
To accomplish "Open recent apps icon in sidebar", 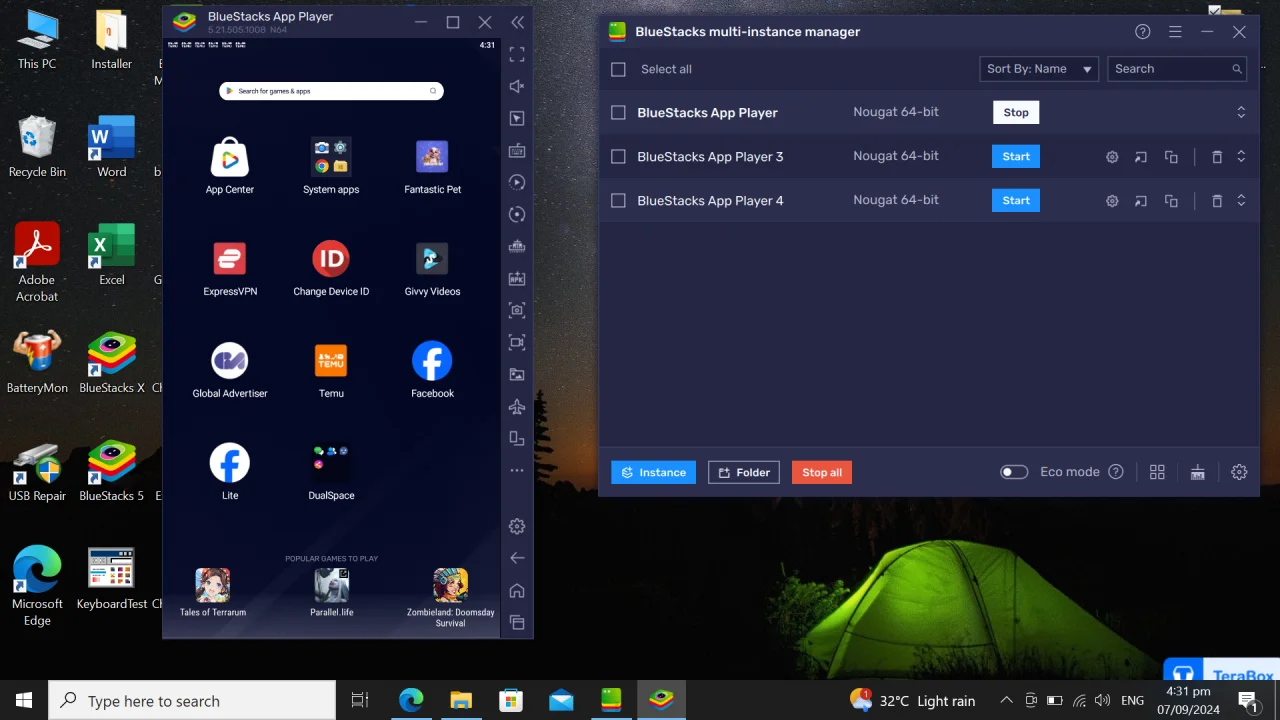I will pos(517,622).
